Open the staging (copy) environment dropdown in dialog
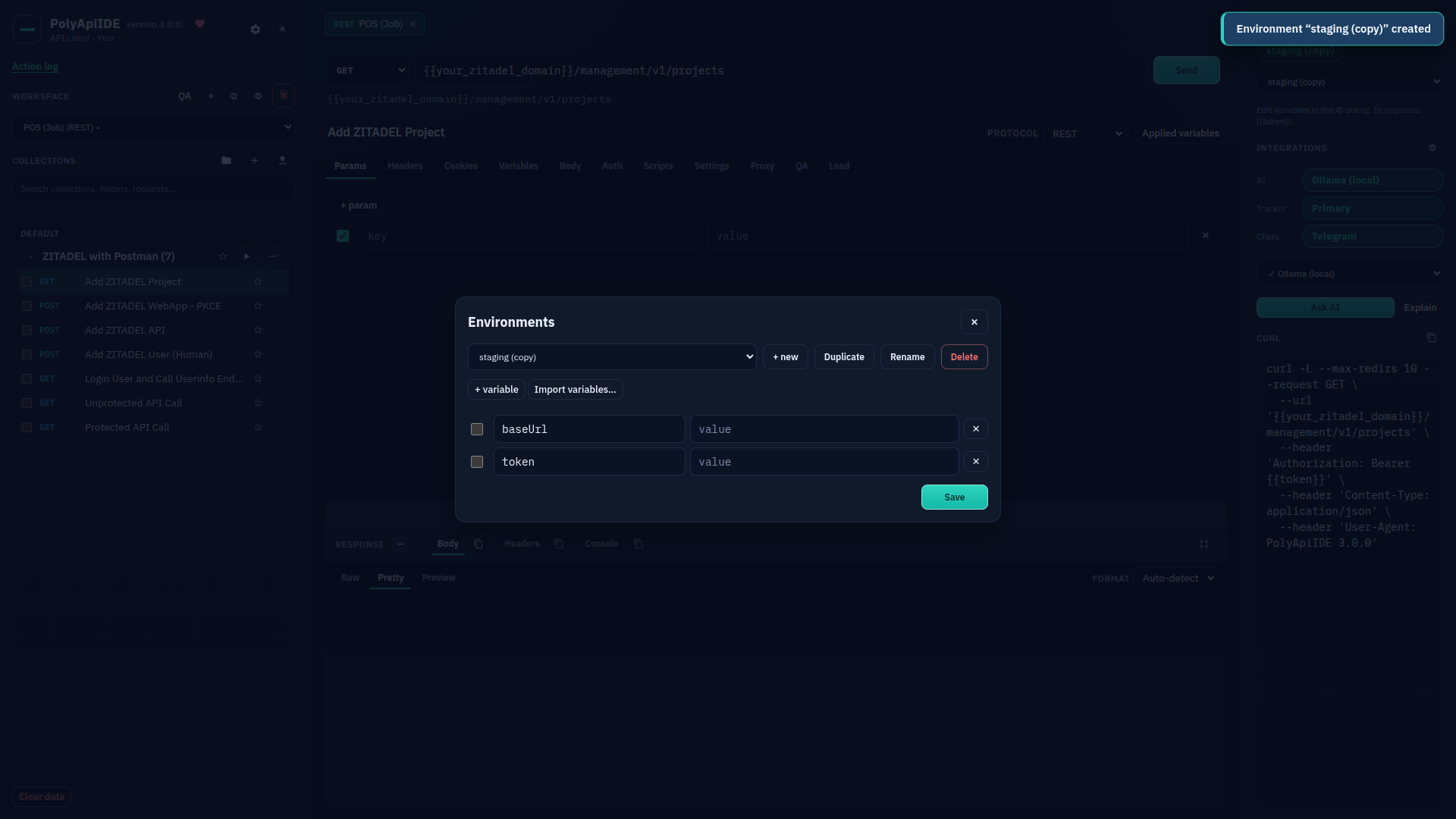This screenshot has width=1456, height=819. (x=612, y=357)
